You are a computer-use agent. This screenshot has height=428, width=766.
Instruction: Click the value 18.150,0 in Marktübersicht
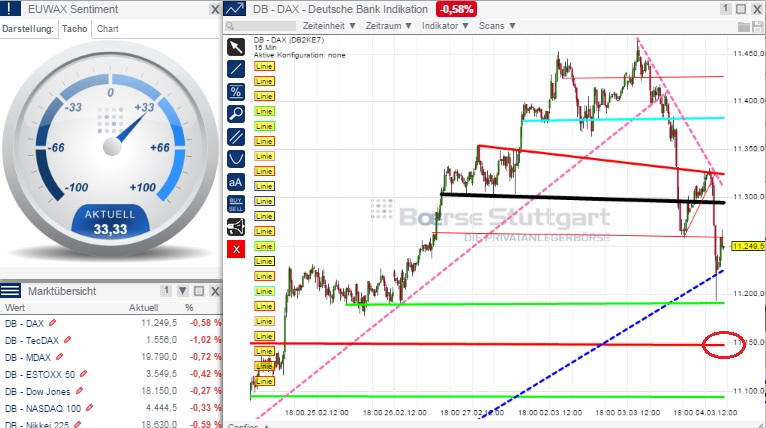pos(159,391)
